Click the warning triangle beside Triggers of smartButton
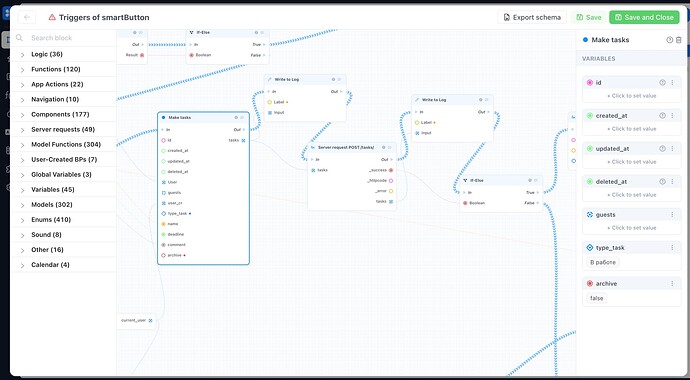The width and height of the screenshot is (690, 380). coord(52,18)
